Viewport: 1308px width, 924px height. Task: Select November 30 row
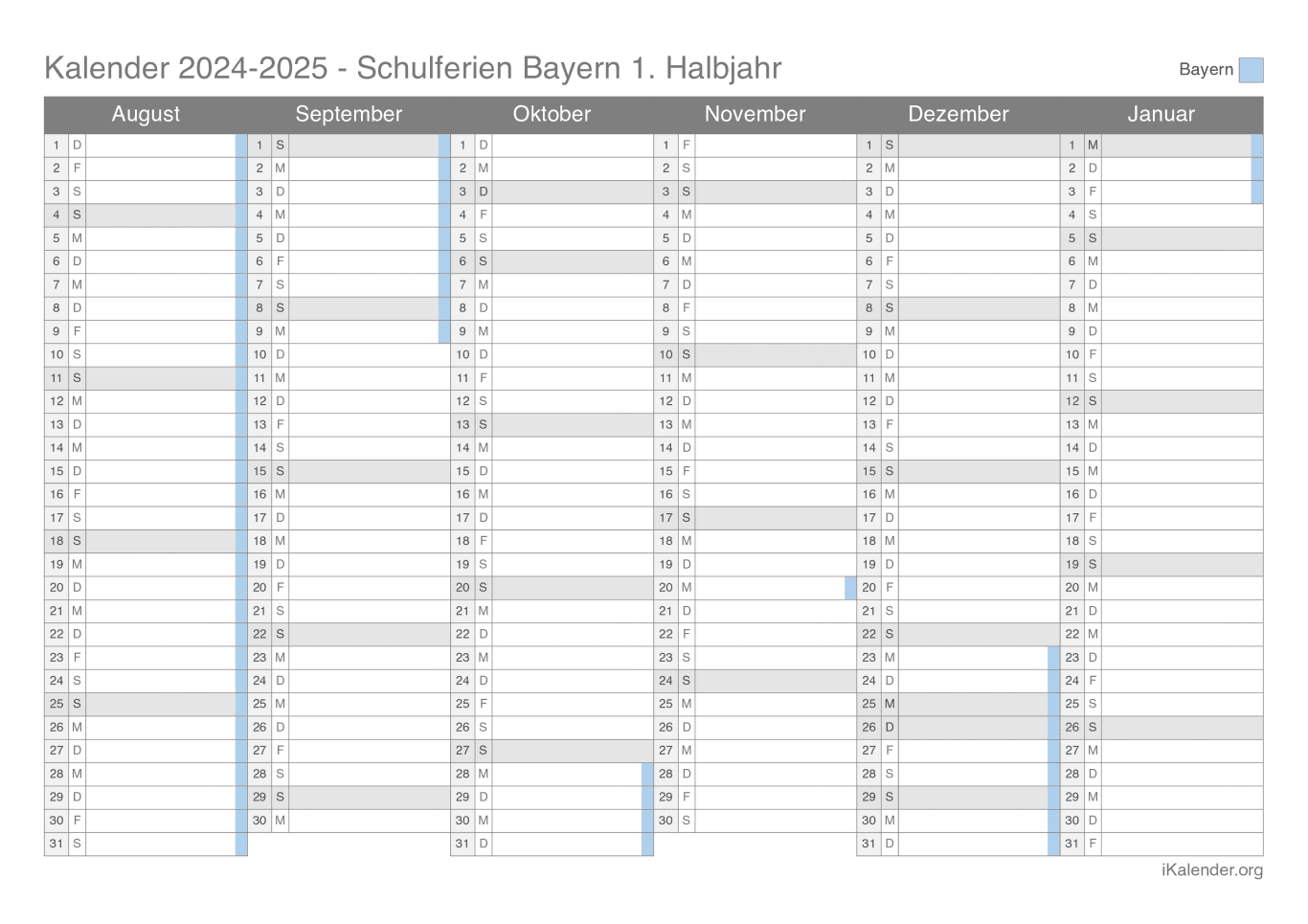(x=755, y=820)
